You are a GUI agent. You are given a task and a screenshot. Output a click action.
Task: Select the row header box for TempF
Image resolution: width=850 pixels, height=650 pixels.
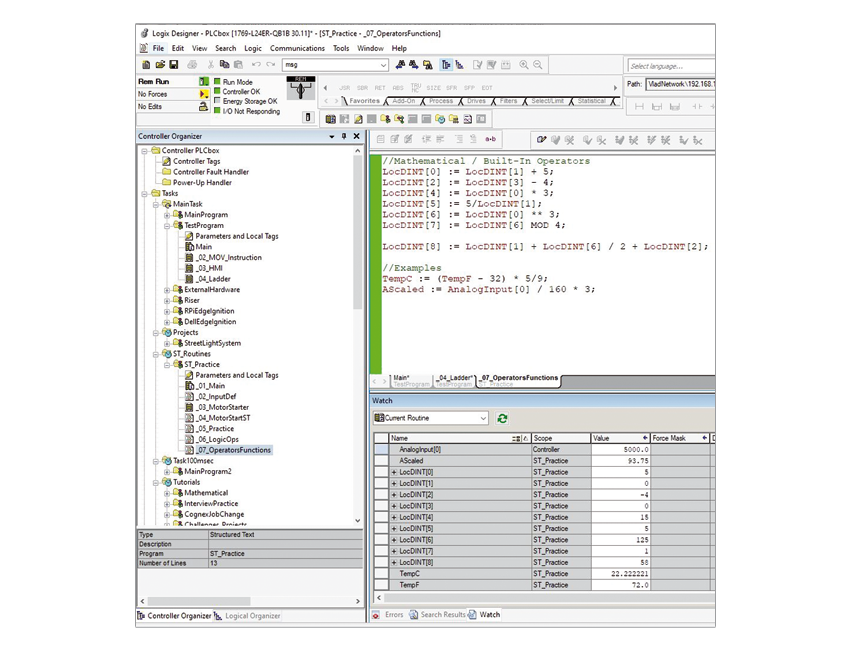382,585
